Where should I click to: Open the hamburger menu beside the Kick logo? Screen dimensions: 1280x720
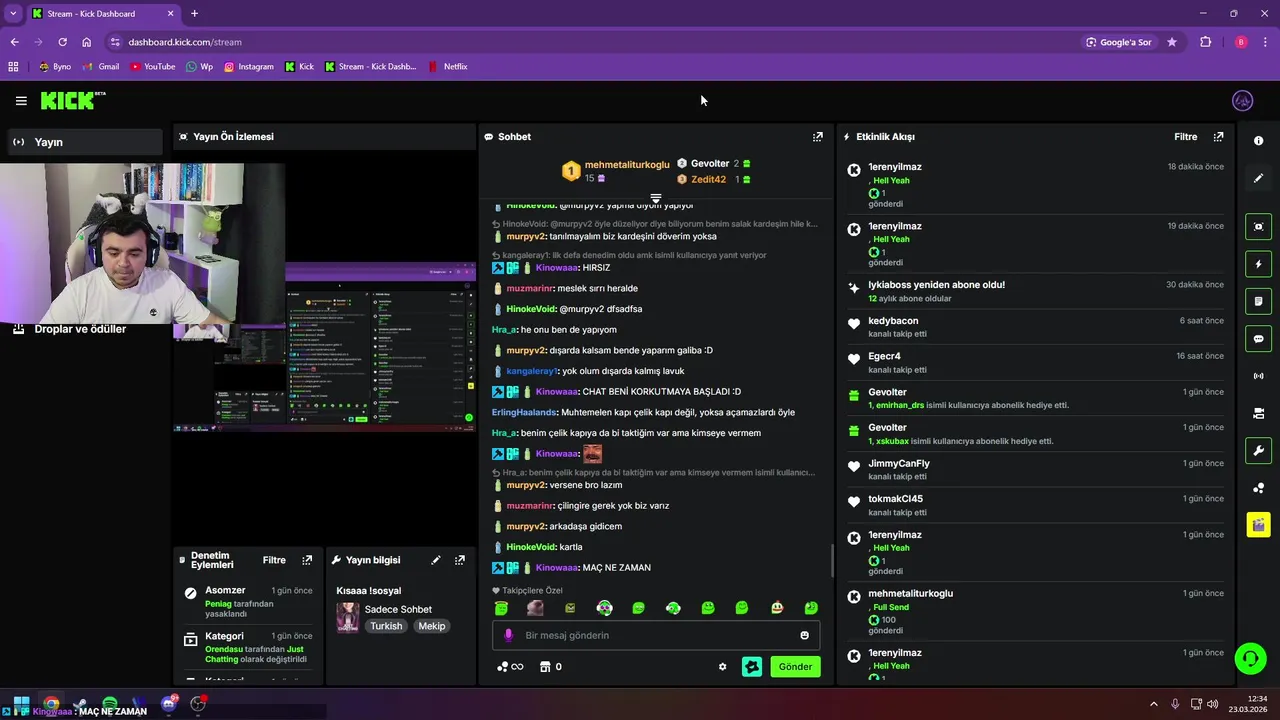click(21, 101)
